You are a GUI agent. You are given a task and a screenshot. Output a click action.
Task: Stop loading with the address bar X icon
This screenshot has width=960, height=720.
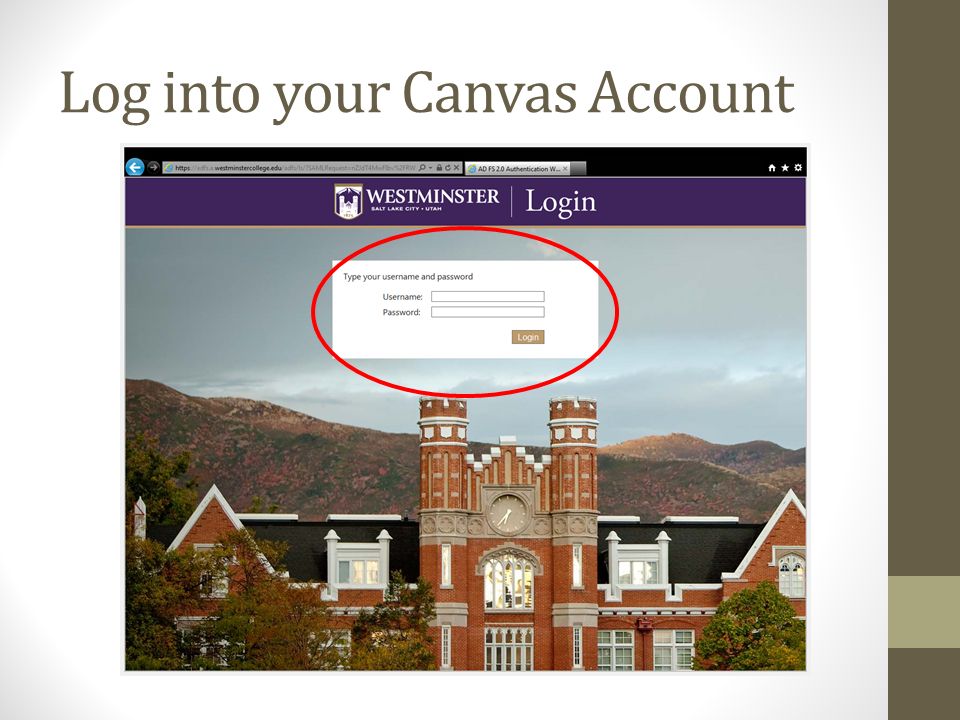pos(457,168)
